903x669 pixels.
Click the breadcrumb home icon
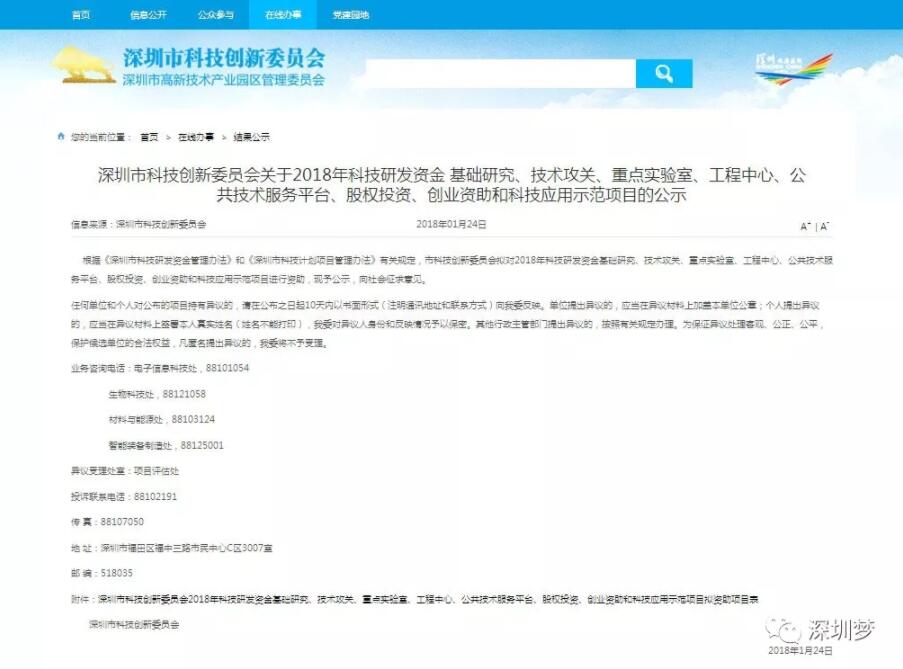tap(61, 136)
